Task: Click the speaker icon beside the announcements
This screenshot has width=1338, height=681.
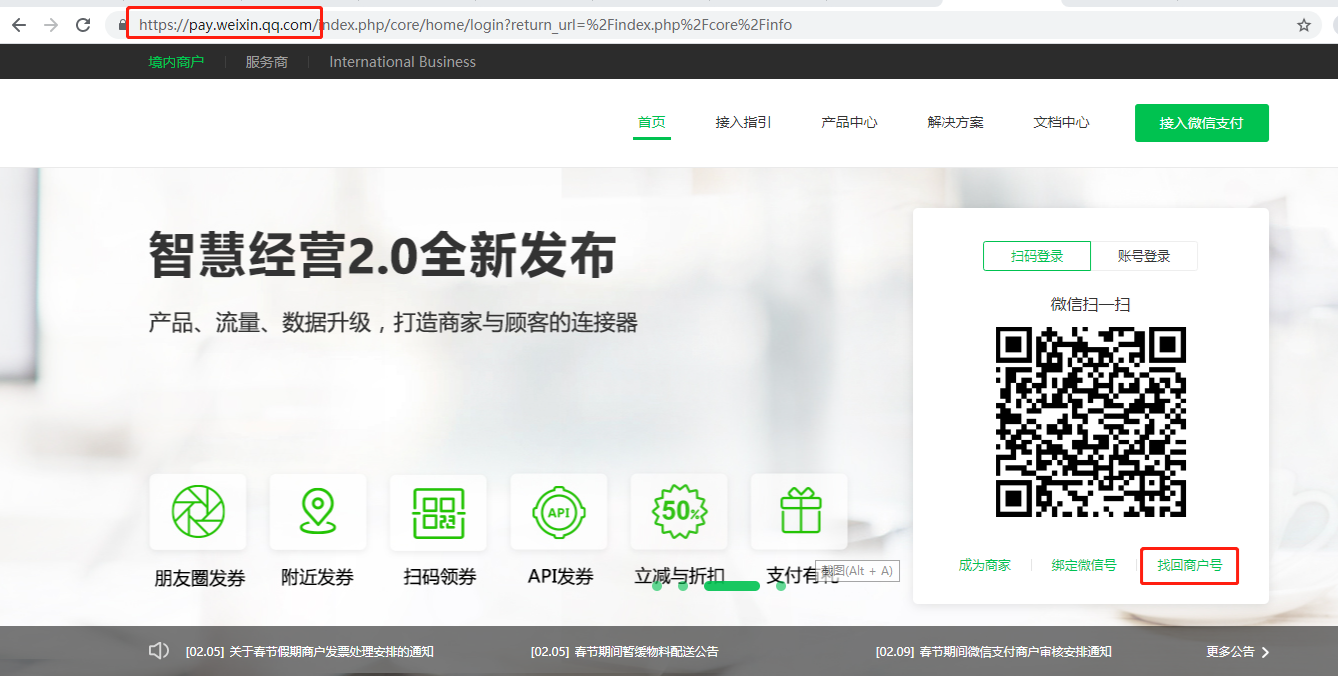Action: [x=159, y=651]
